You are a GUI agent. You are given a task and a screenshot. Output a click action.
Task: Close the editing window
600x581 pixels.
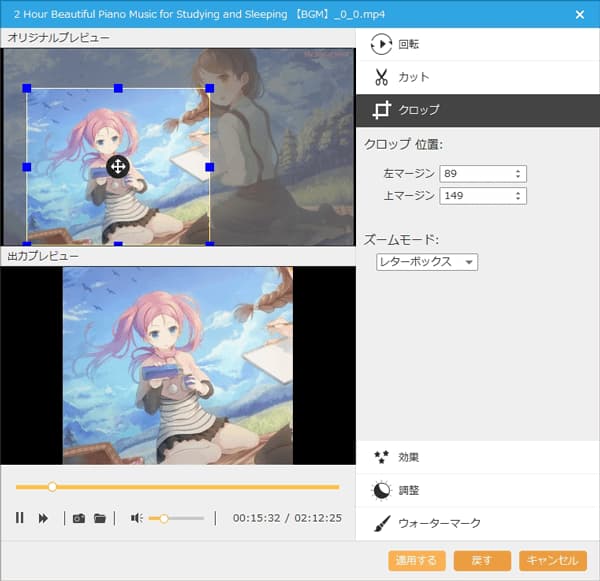coord(580,15)
